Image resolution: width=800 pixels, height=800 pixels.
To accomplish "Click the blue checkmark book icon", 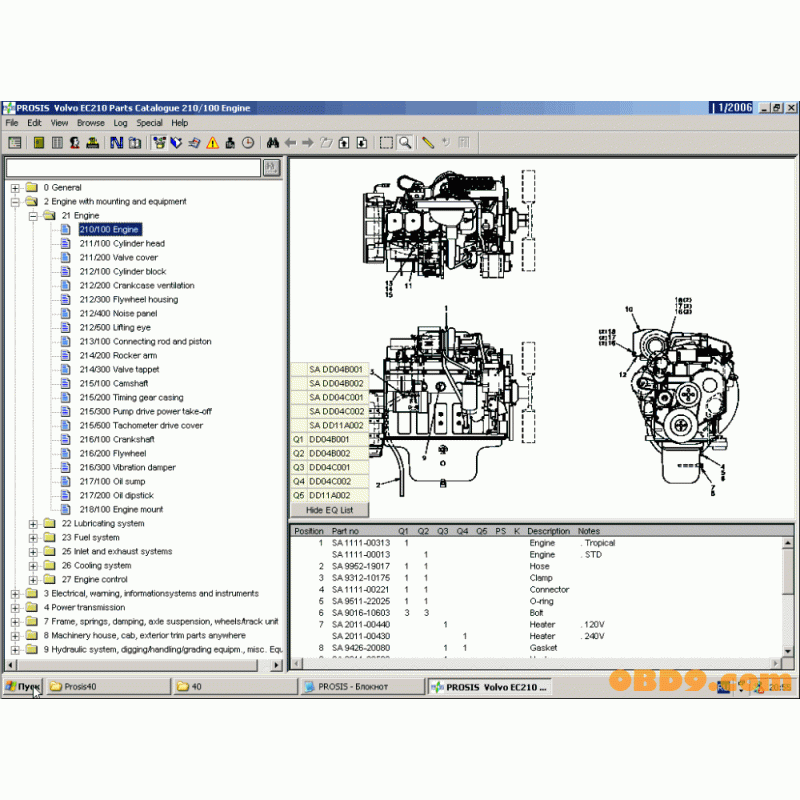I will pyautogui.click(x=177, y=143).
